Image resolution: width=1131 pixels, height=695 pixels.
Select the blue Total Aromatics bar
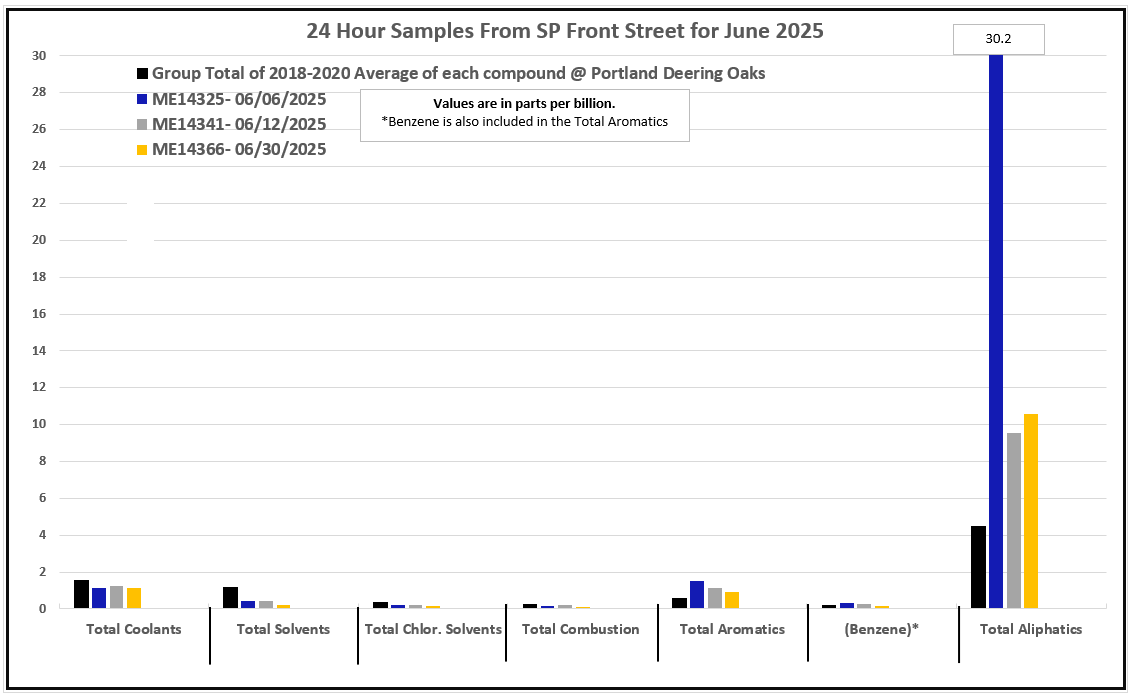[x=697, y=594]
